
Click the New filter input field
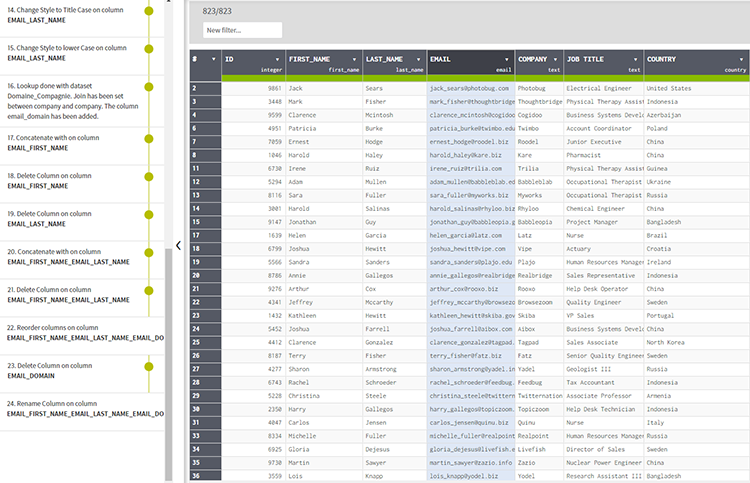[241, 30]
